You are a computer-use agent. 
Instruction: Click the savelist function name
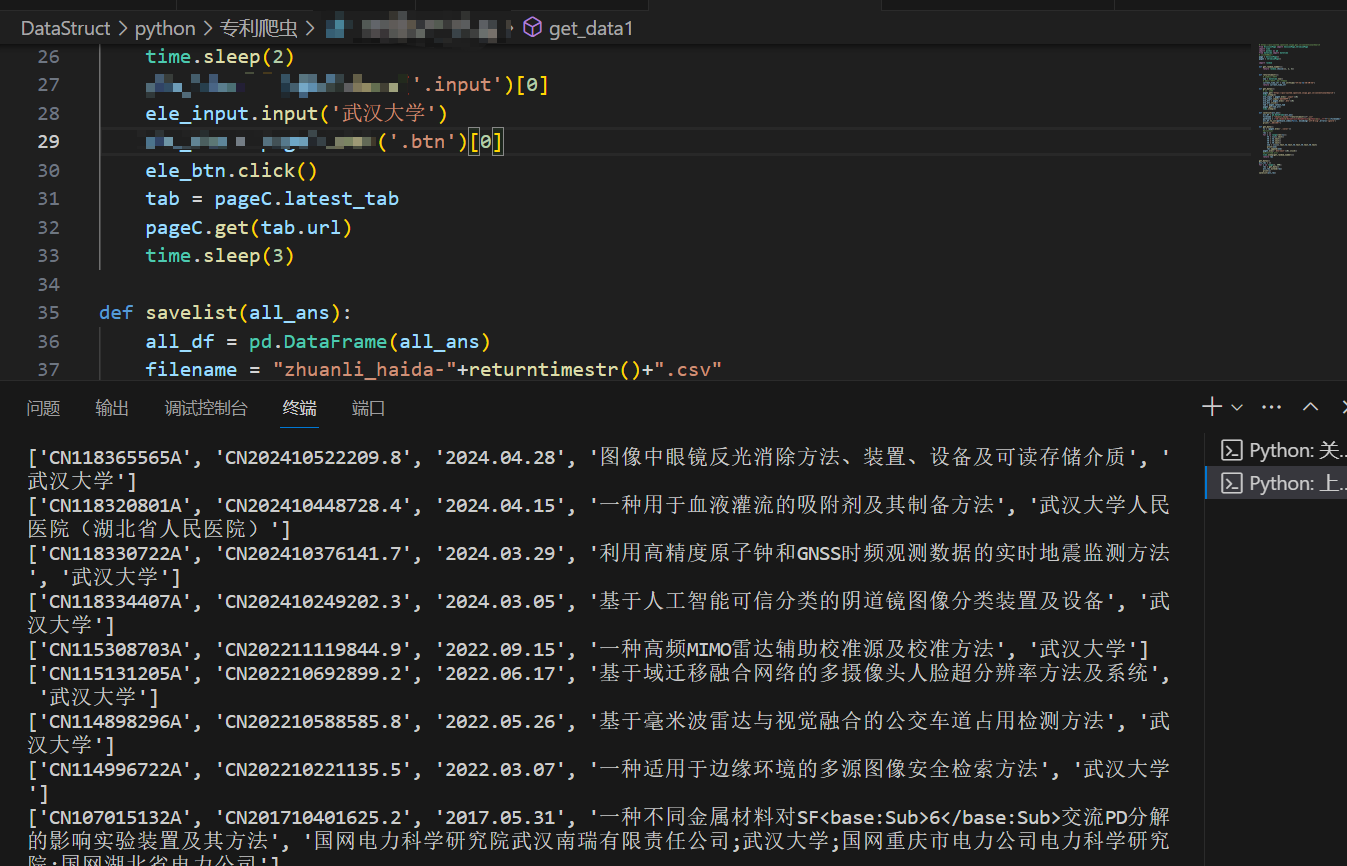[x=191, y=312]
